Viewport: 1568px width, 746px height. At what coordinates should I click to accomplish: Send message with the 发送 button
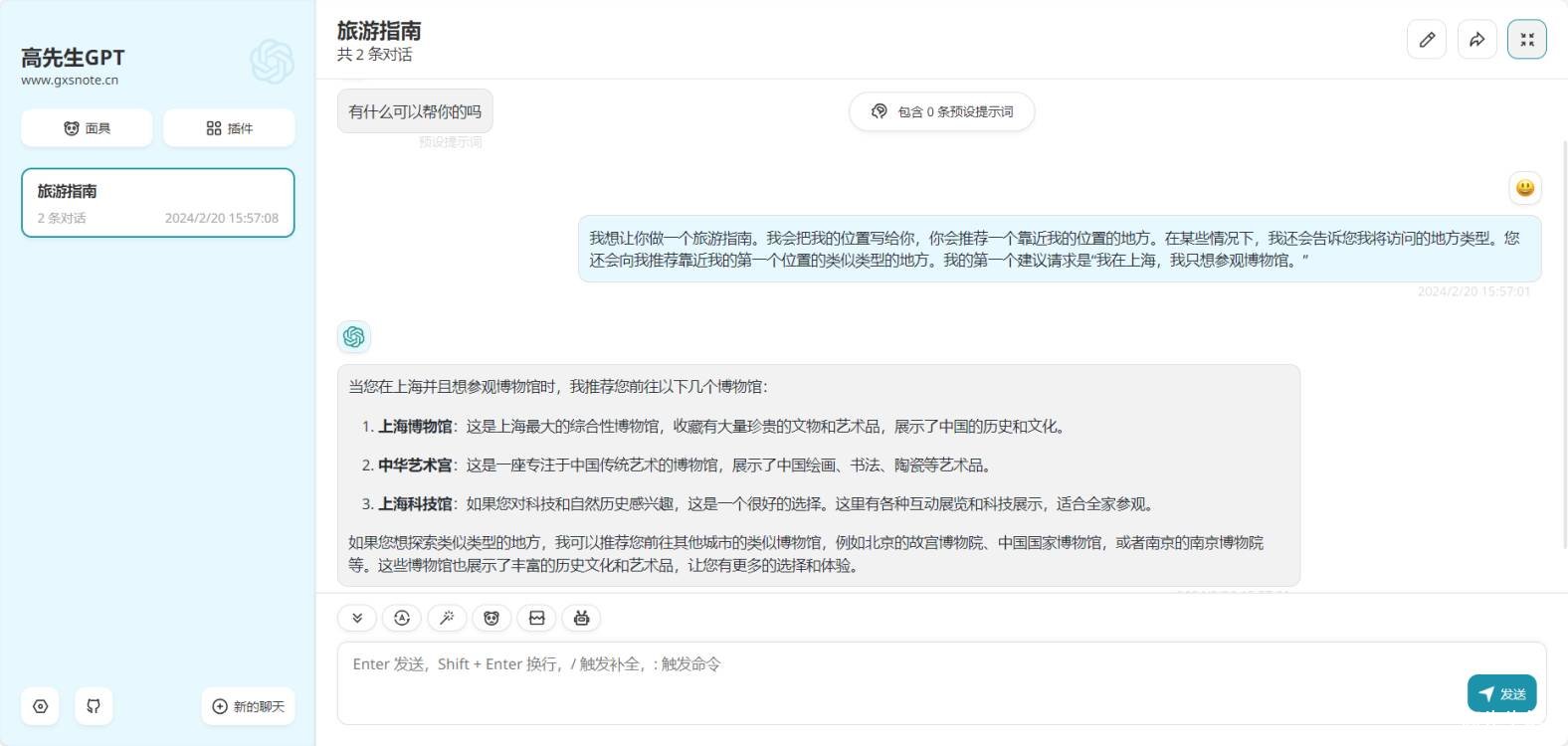pos(1502,693)
